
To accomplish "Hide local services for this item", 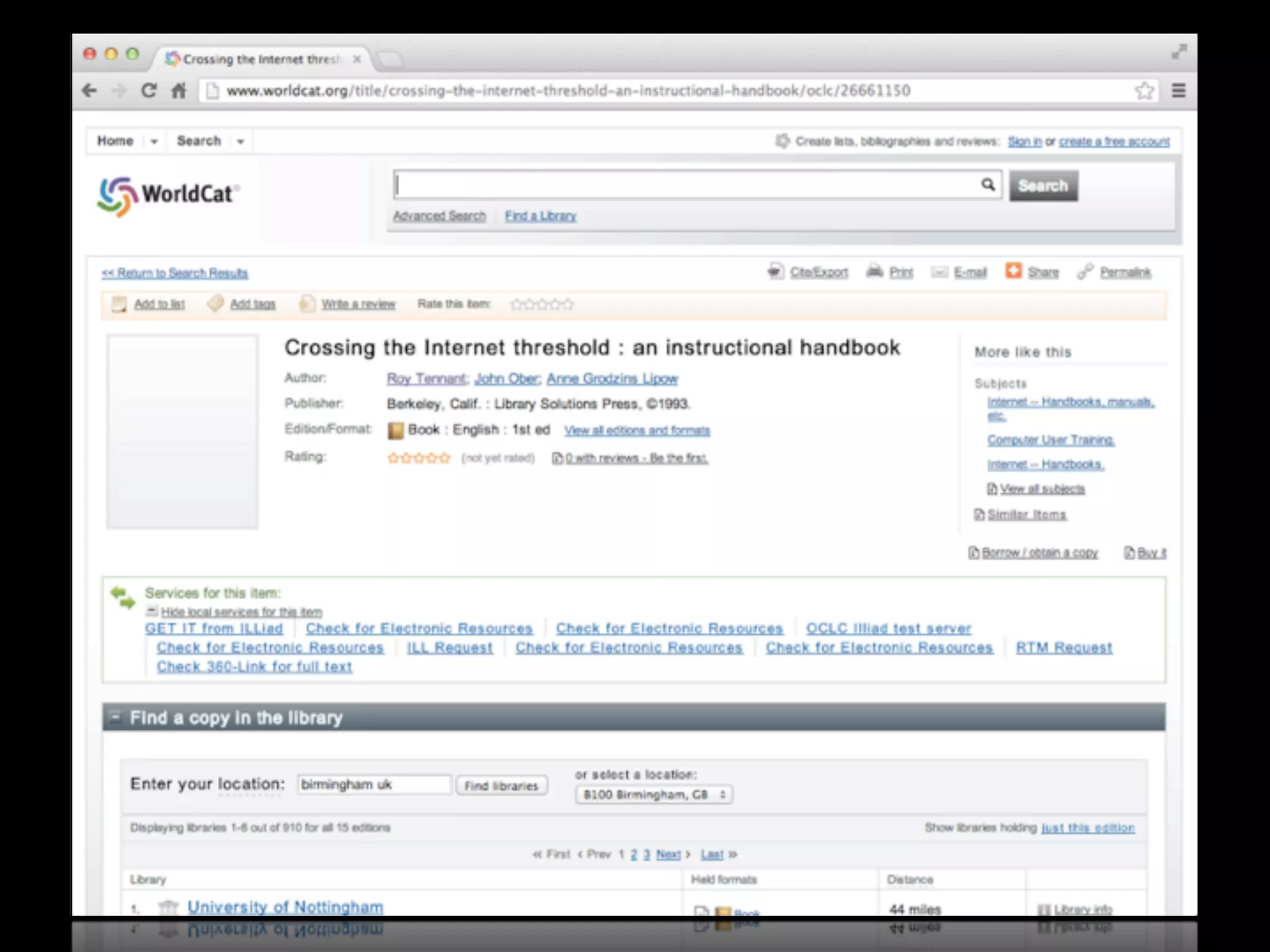I will tap(241, 612).
